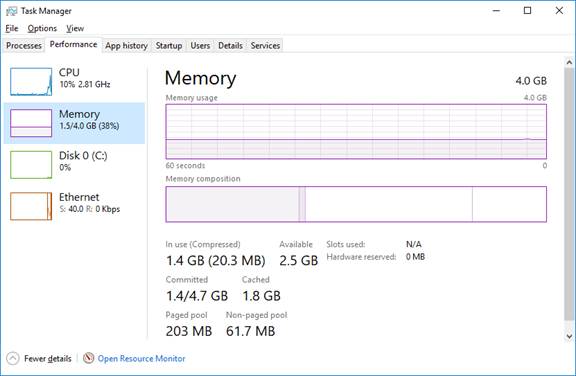This screenshot has height=376, width=576.
Task: Select the Memory graph thumbnail in sidebar
Action: point(31,123)
